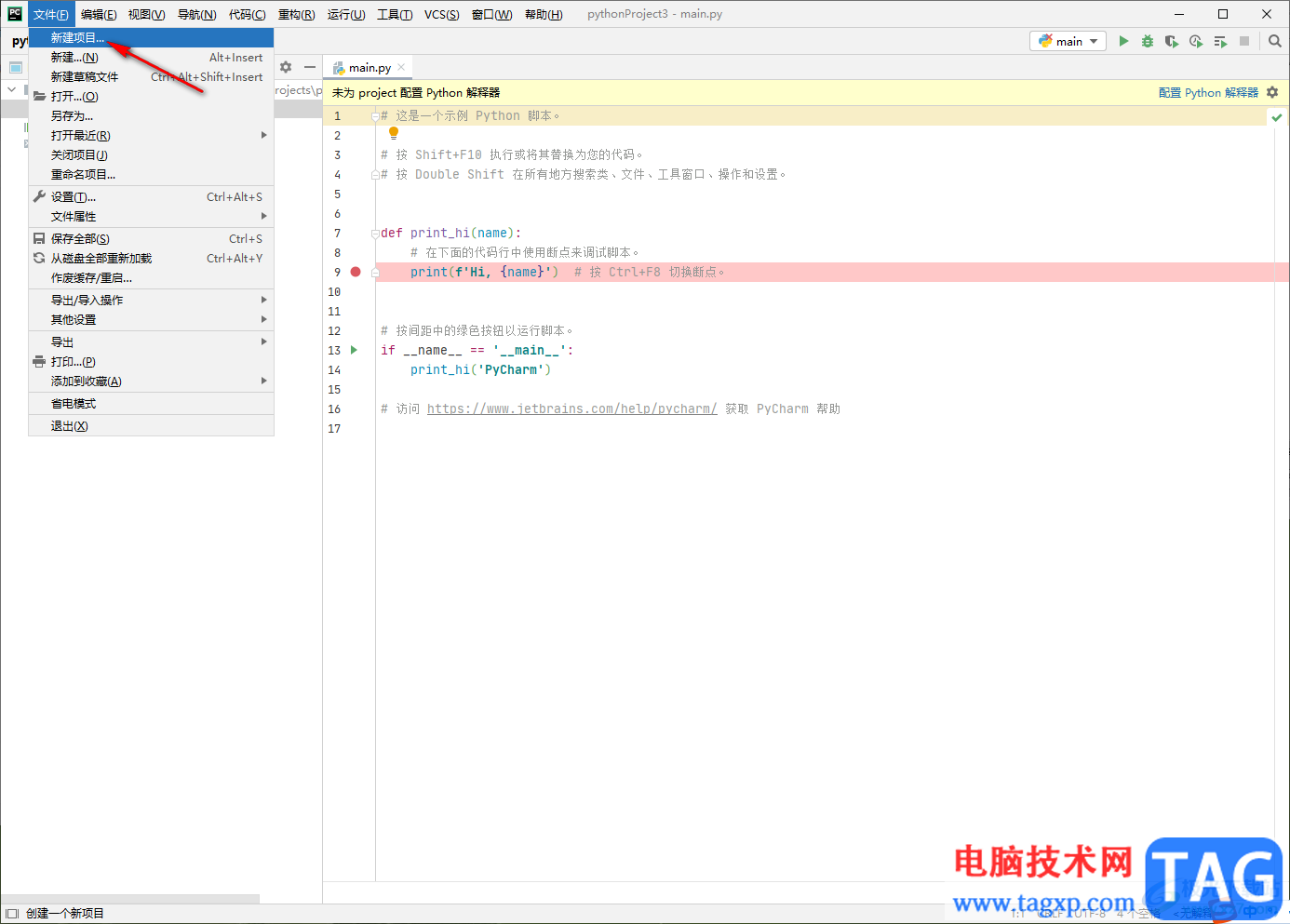The height and width of the screenshot is (924, 1290).
Task: Click the project view icon beside the menu
Action: coord(16,67)
